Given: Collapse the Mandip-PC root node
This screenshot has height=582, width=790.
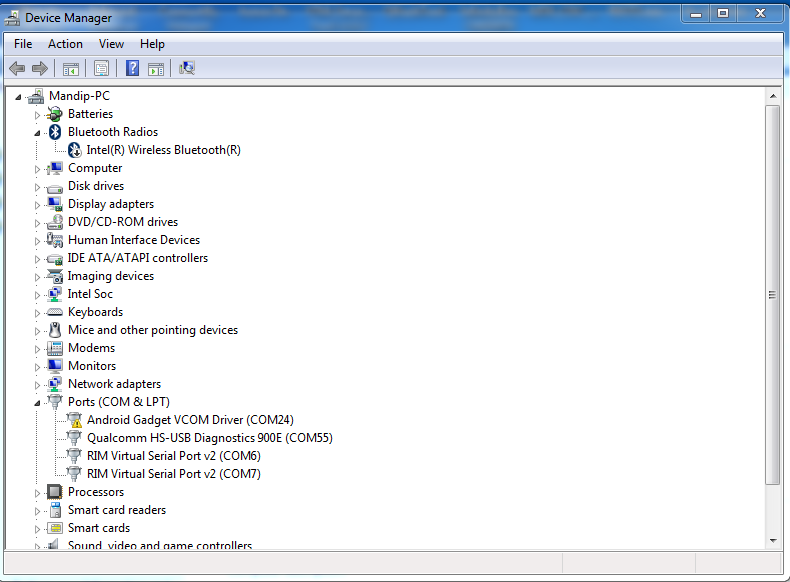Looking at the screenshot, I should click(20, 96).
